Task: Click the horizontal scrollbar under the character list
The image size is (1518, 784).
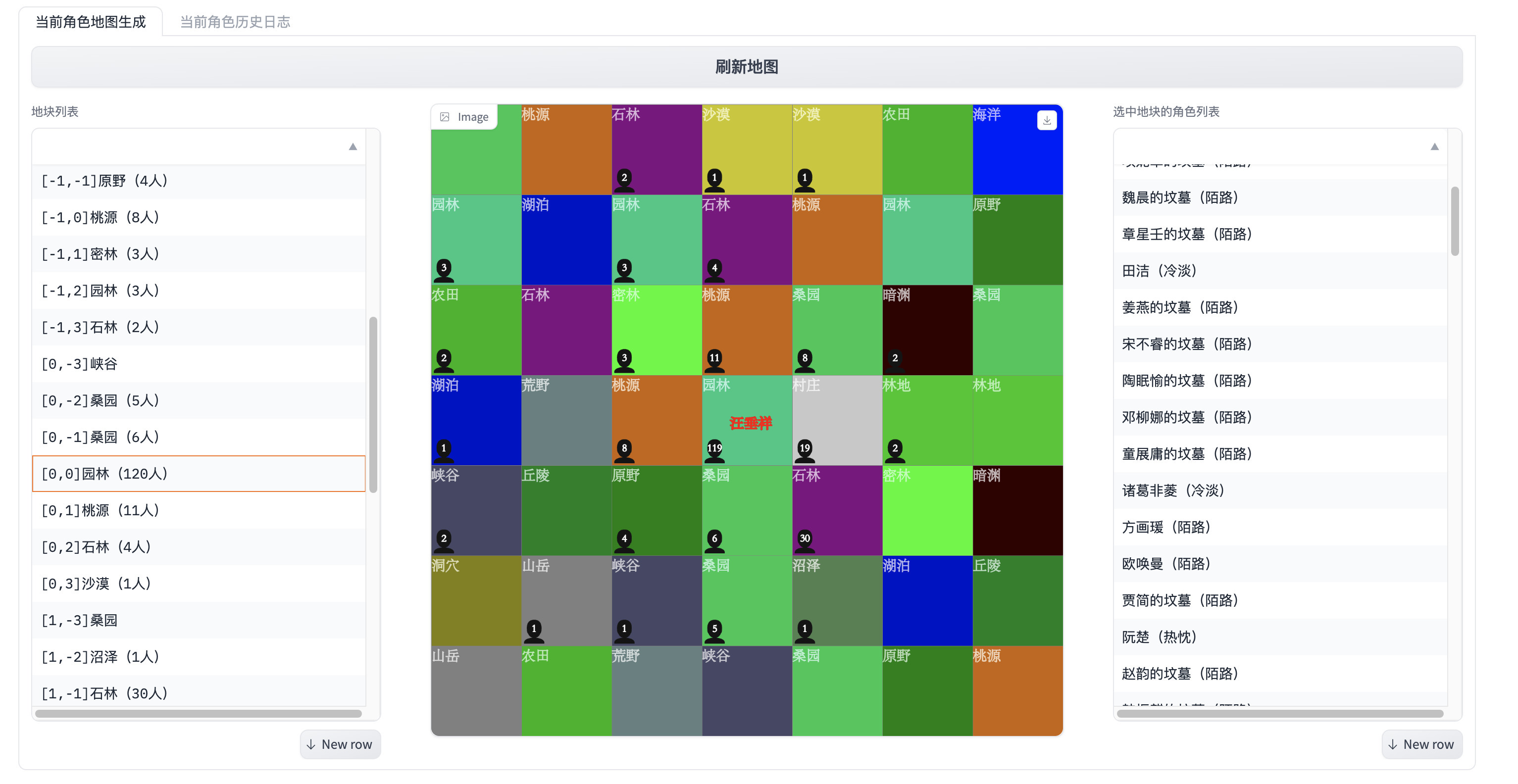Action: coord(1280,713)
